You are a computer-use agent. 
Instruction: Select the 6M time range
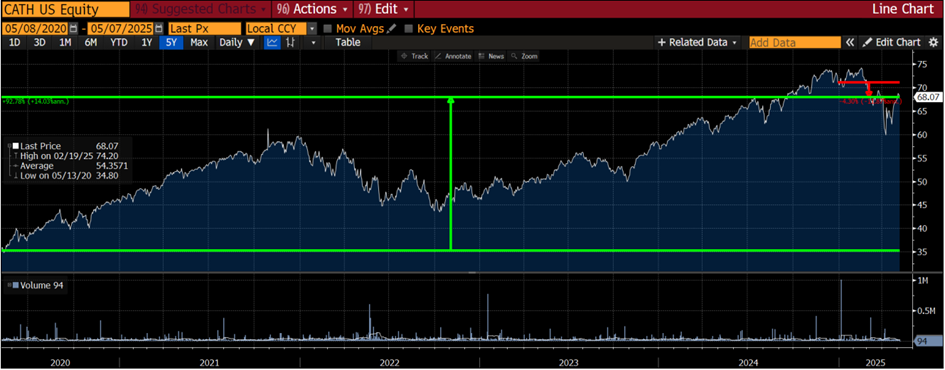click(x=90, y=42)
